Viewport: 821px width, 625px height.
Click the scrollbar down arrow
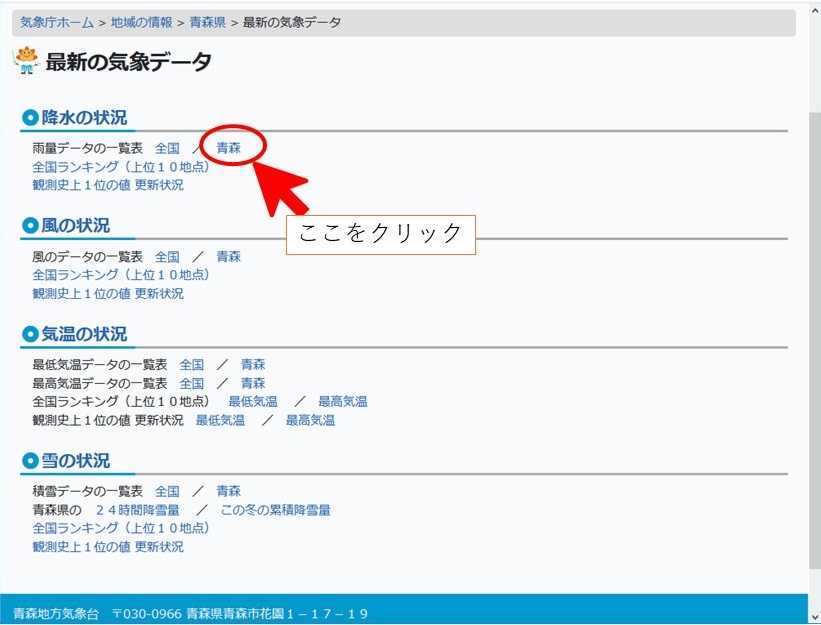(815, 618)
